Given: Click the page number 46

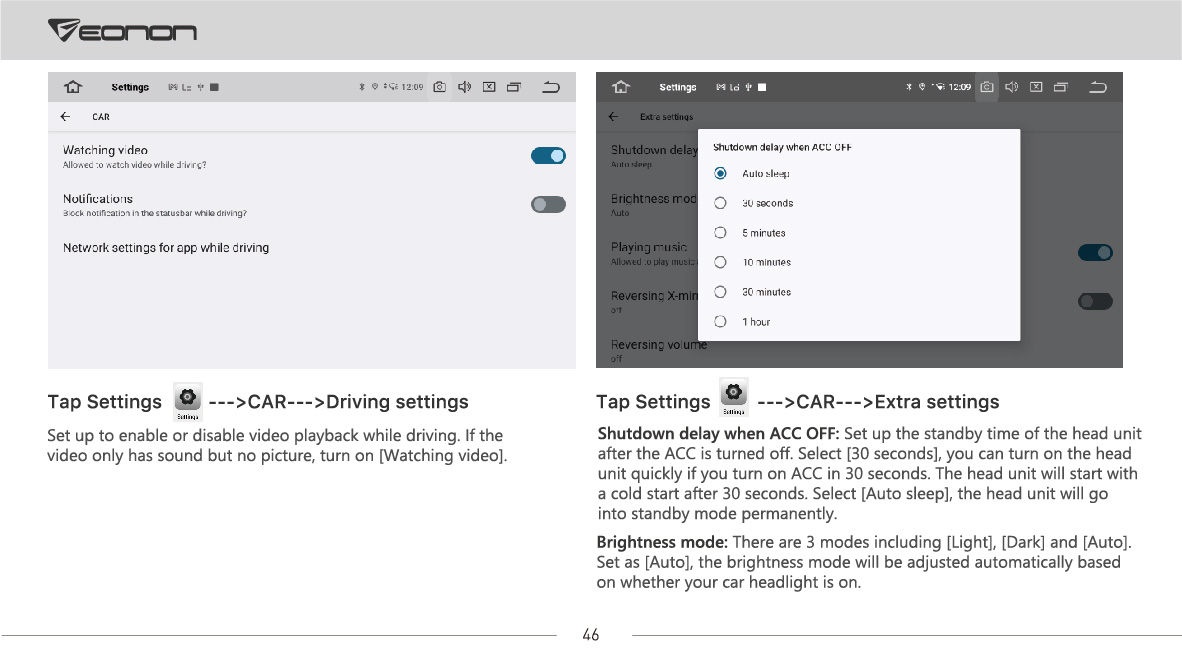Looking at the screenshot, I should 591,635.
